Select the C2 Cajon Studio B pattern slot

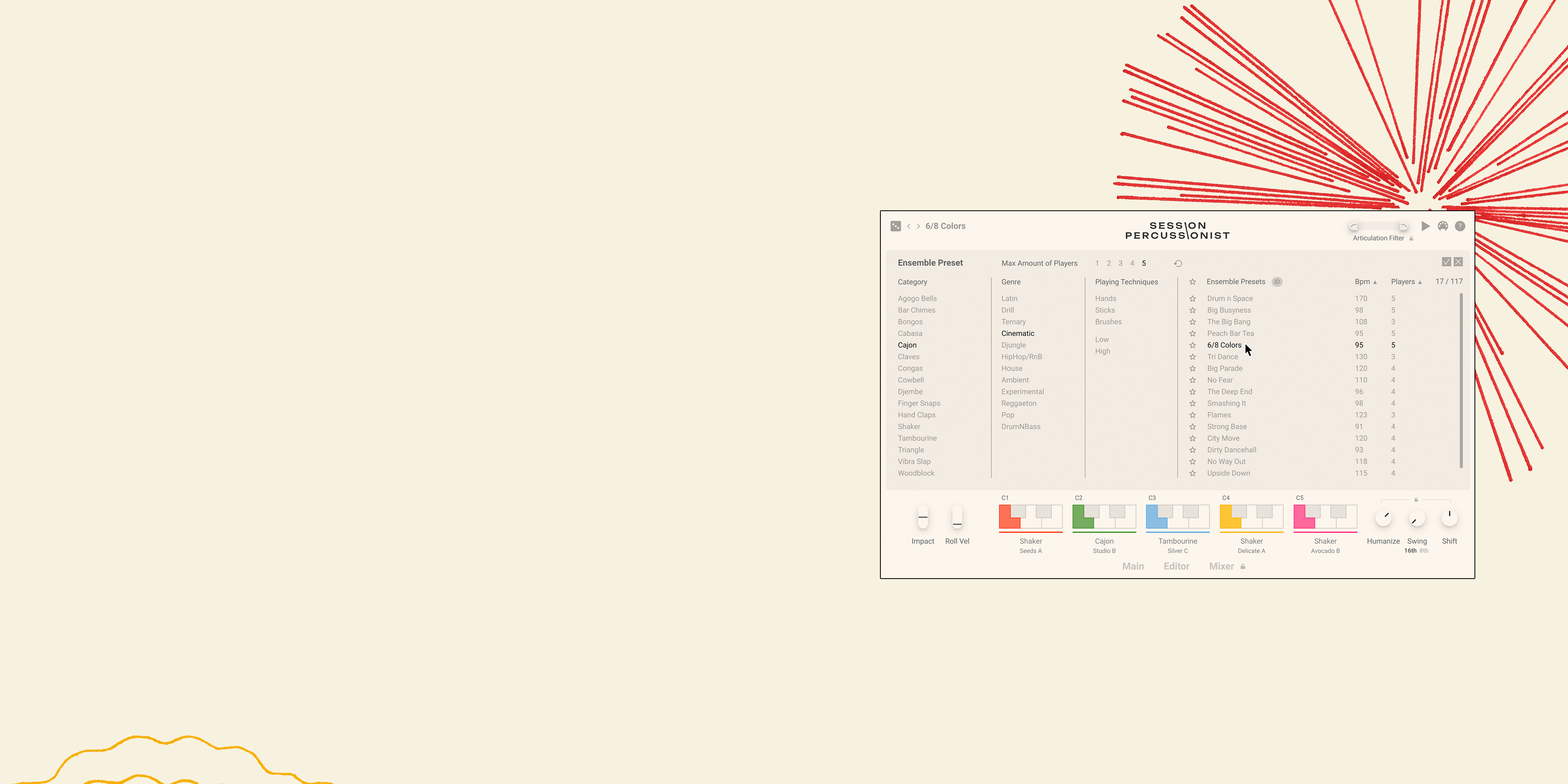(x=1104, y=517)
